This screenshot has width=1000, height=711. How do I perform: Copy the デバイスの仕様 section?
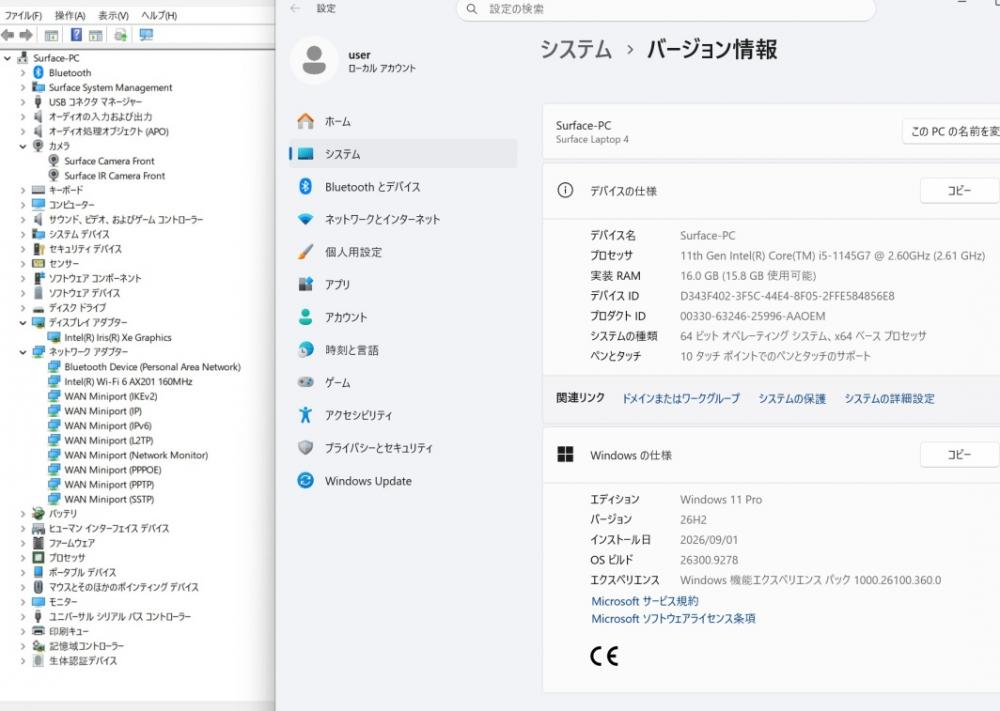tap(959, 191)
